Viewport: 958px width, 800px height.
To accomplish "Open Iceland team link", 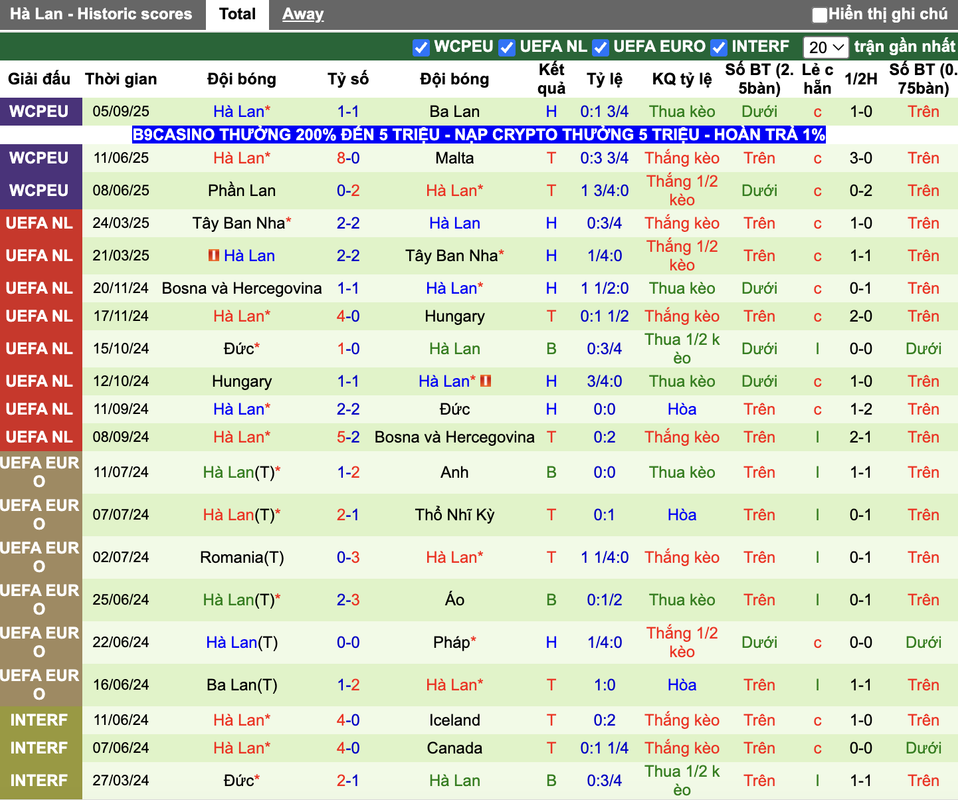I will tap(454, 721).
